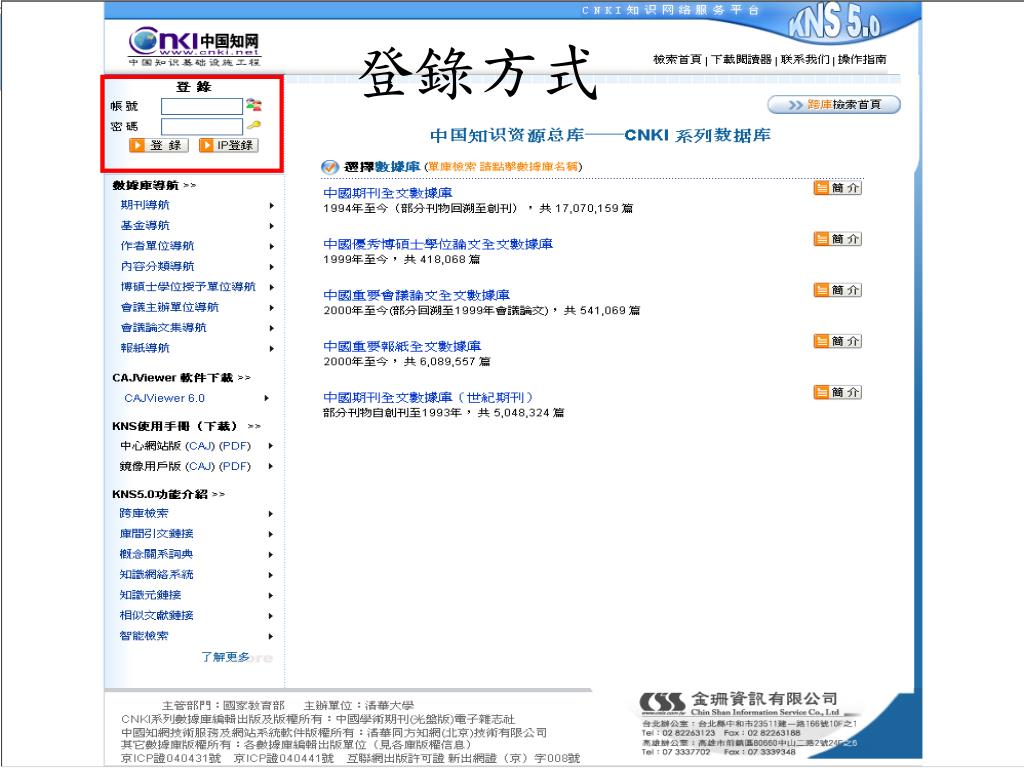
Task: Expand arrow next to 會議主辦單位導航
Action: [x=272, y=308]
